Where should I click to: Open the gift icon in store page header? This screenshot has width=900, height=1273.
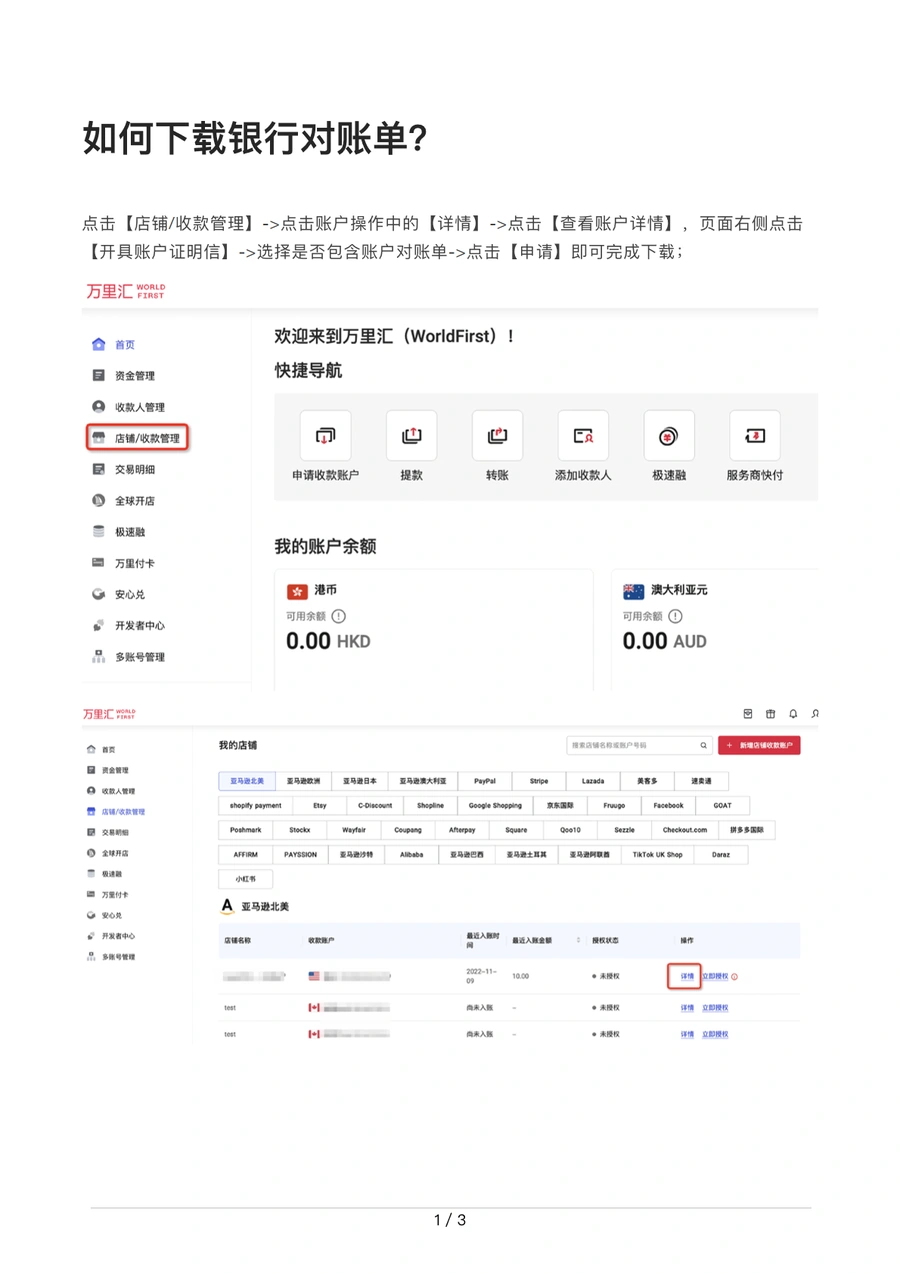click(x=770, y=714)
